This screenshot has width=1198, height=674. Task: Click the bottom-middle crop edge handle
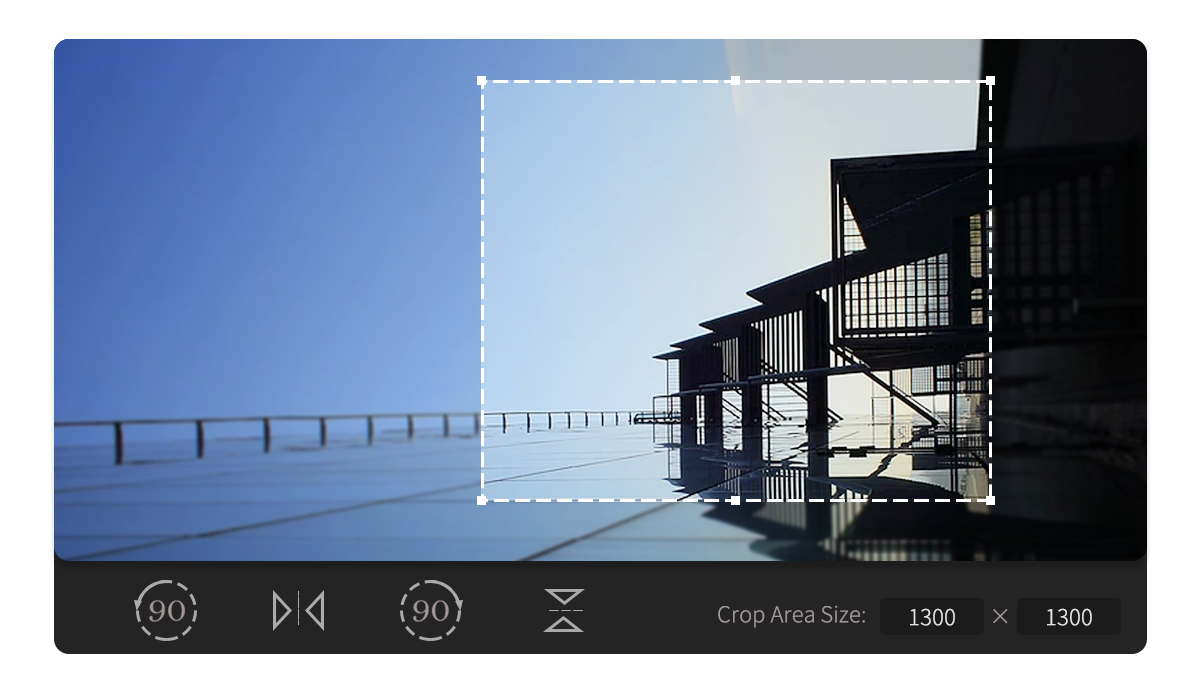pos(736,501)
